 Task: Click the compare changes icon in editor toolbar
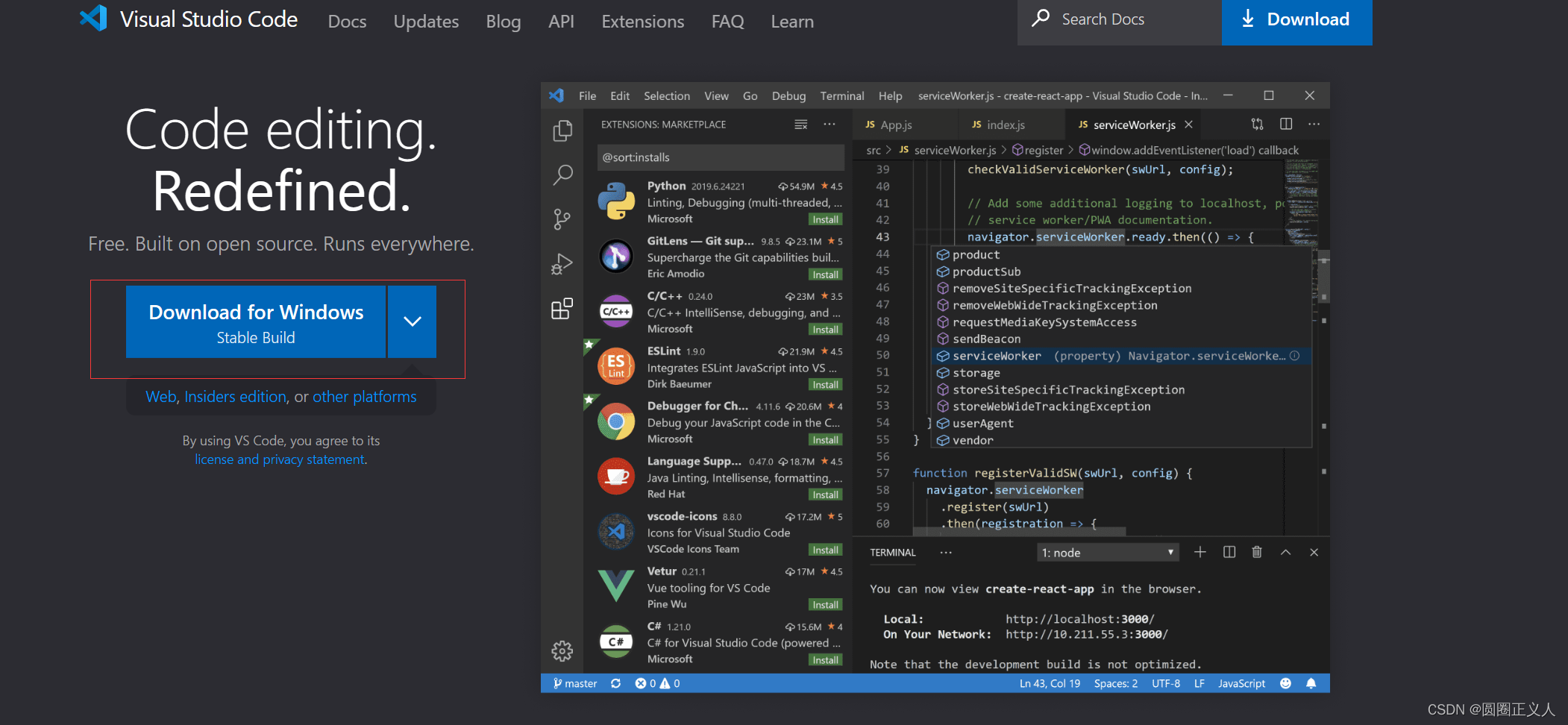pyautogui.click(x=1257, y=125)
